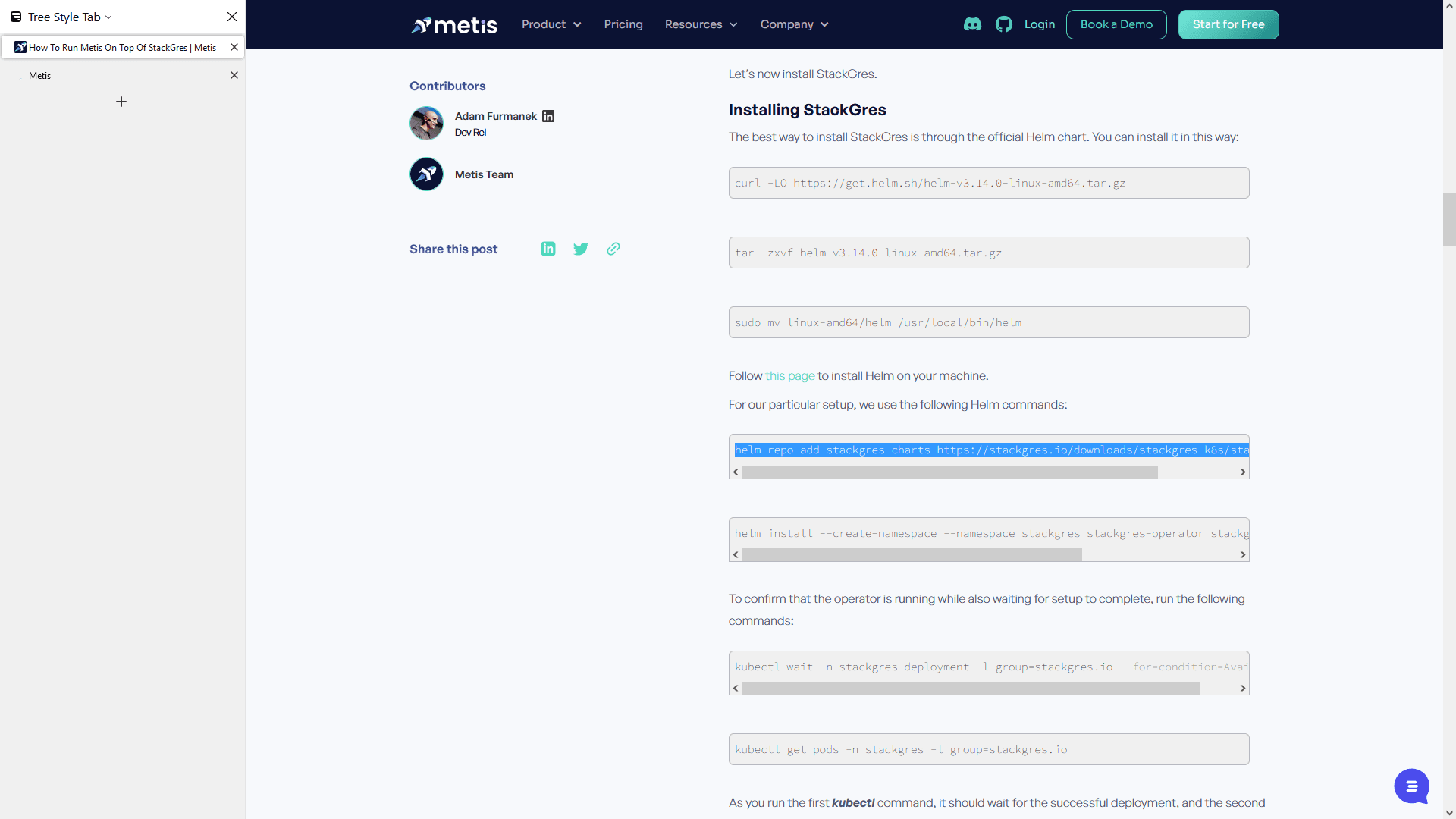Image resolution: width=1456 pixels, height=819 pixels.
Task: Click Adam Furmanek's profile photo
Action: coord(426,123)
